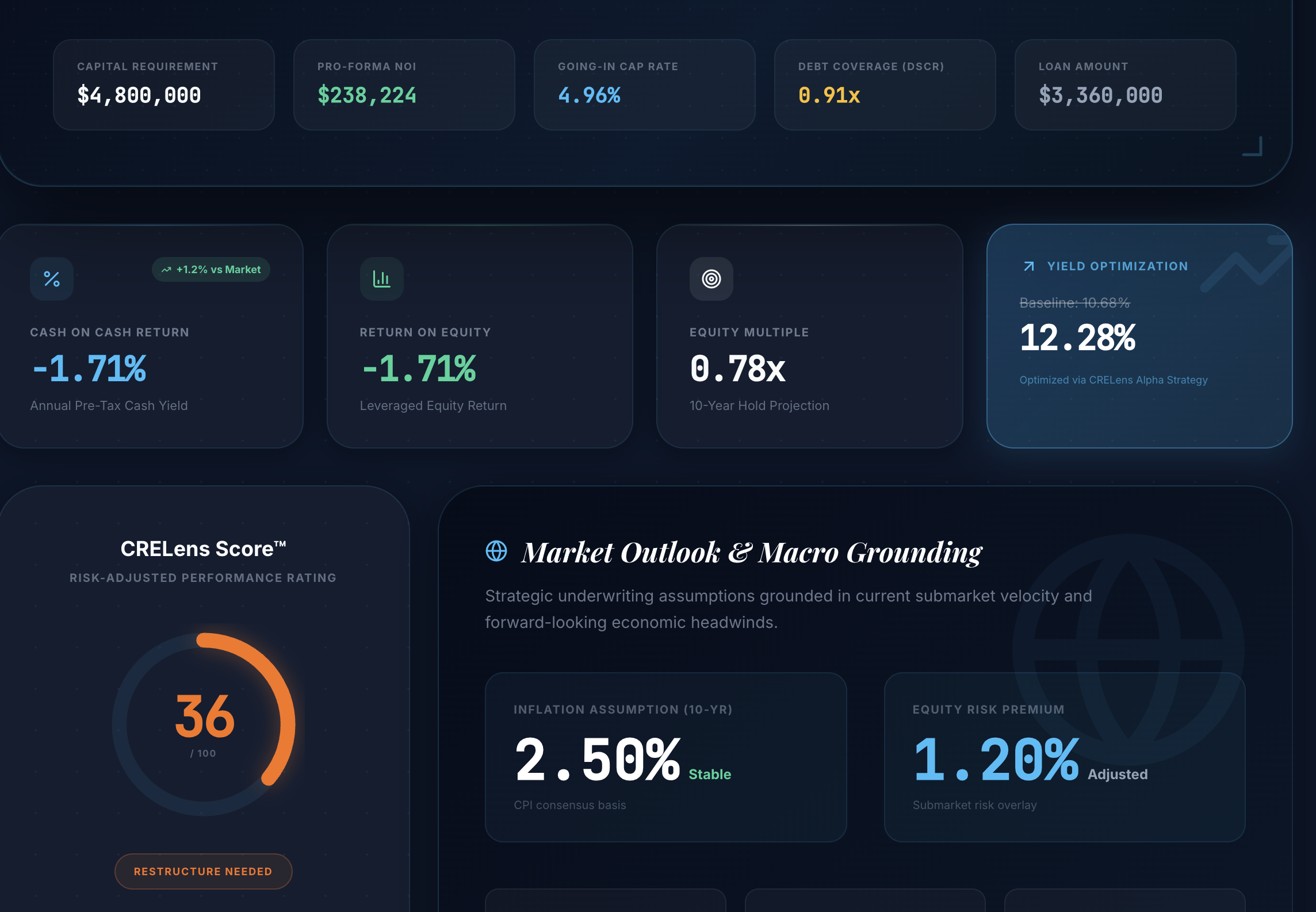This screenshot has height=912, width=1316.
Task: Click Optimized via CRELens Alpha Strategy text
Action: [1113, 380]
